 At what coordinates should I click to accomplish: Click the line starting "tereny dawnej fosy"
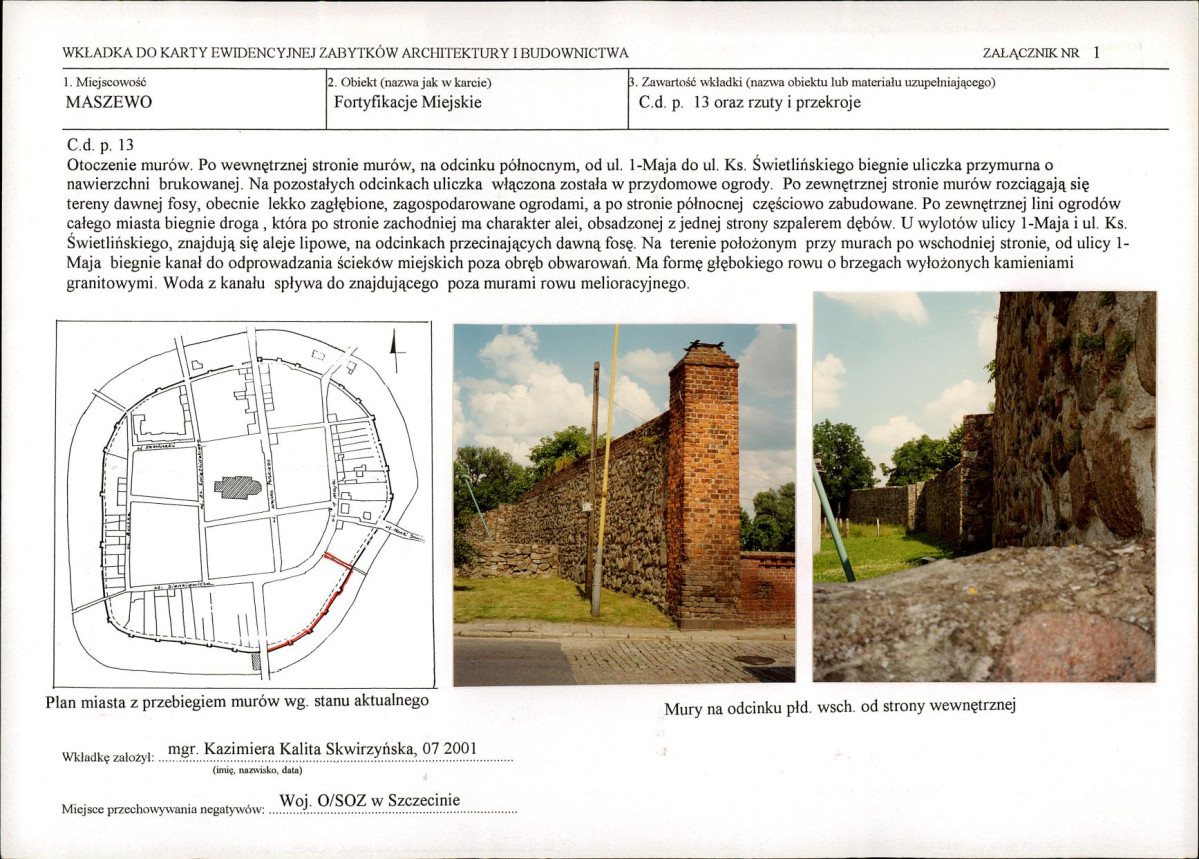click(593, 204)
